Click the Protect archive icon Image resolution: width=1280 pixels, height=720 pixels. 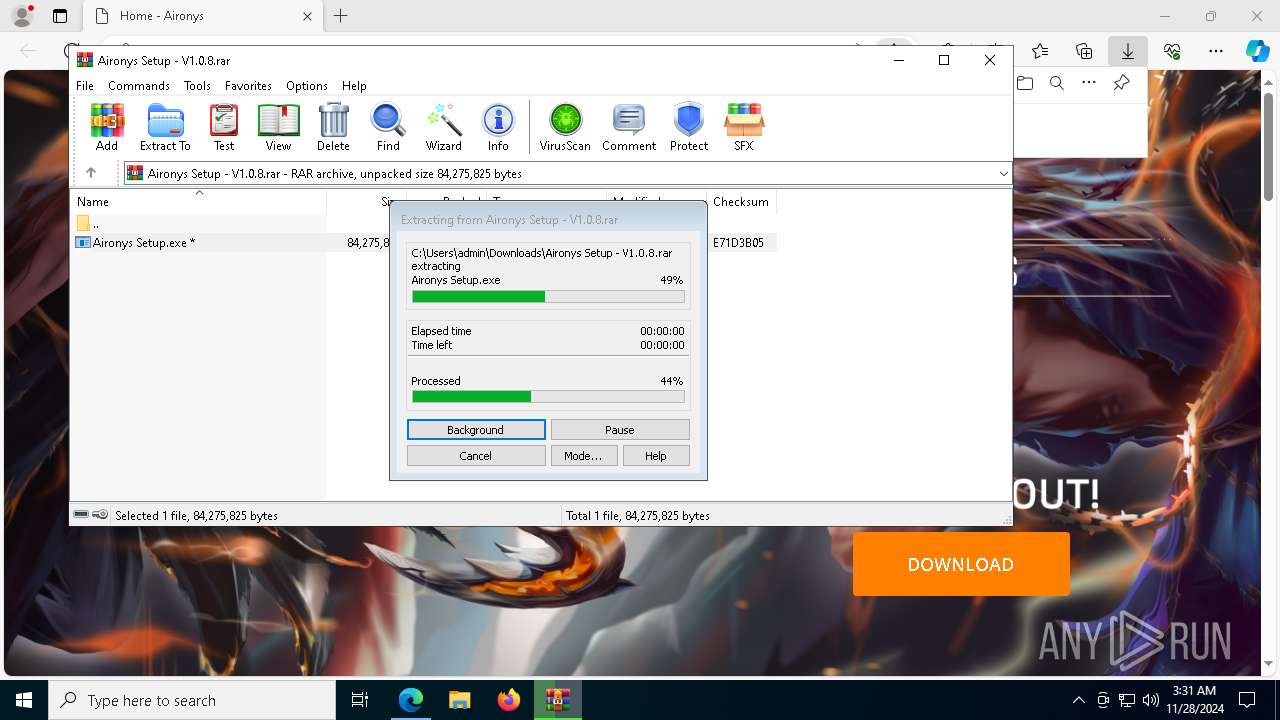(689, 127)
